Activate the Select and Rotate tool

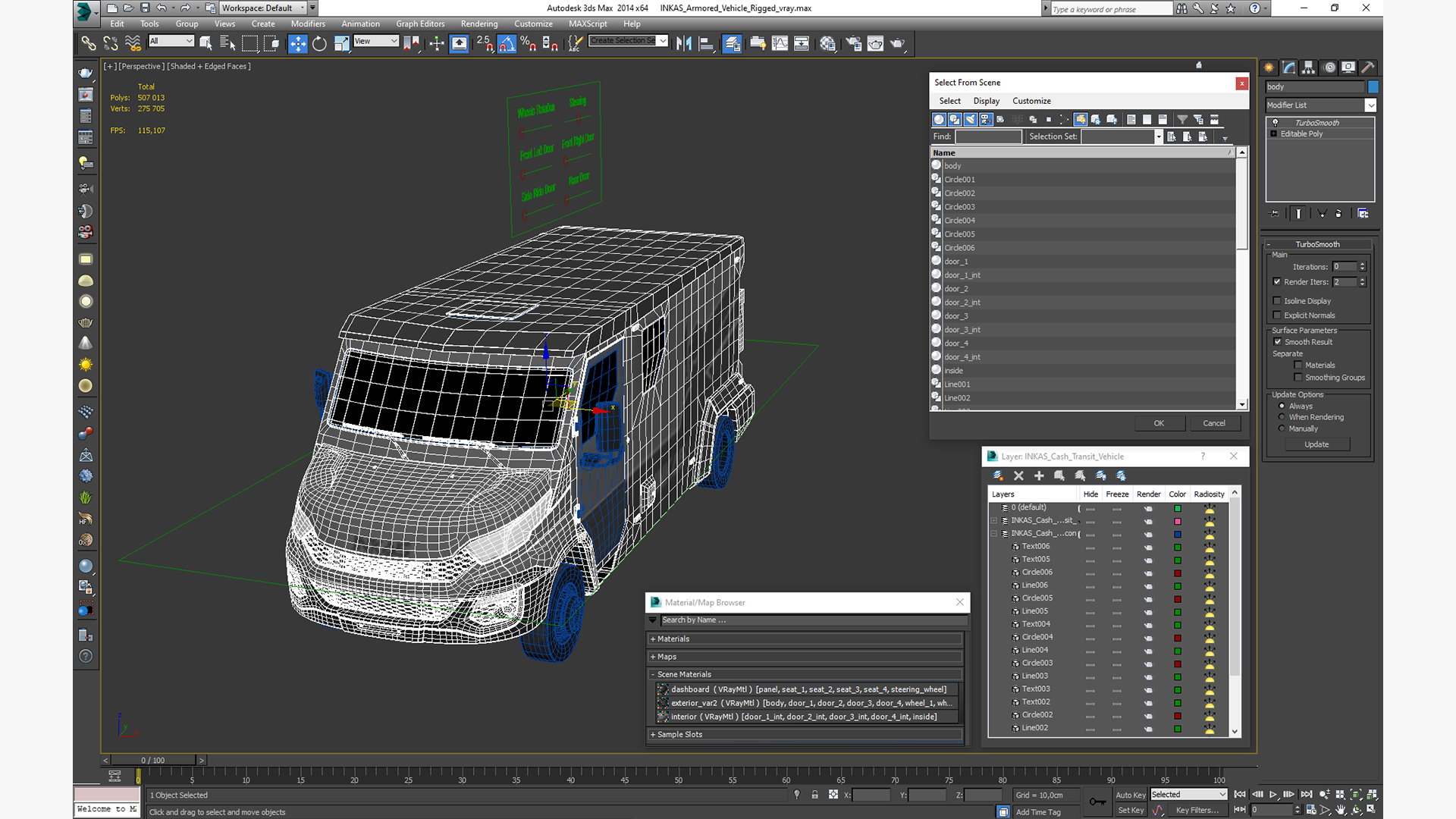tap(319, 44)
